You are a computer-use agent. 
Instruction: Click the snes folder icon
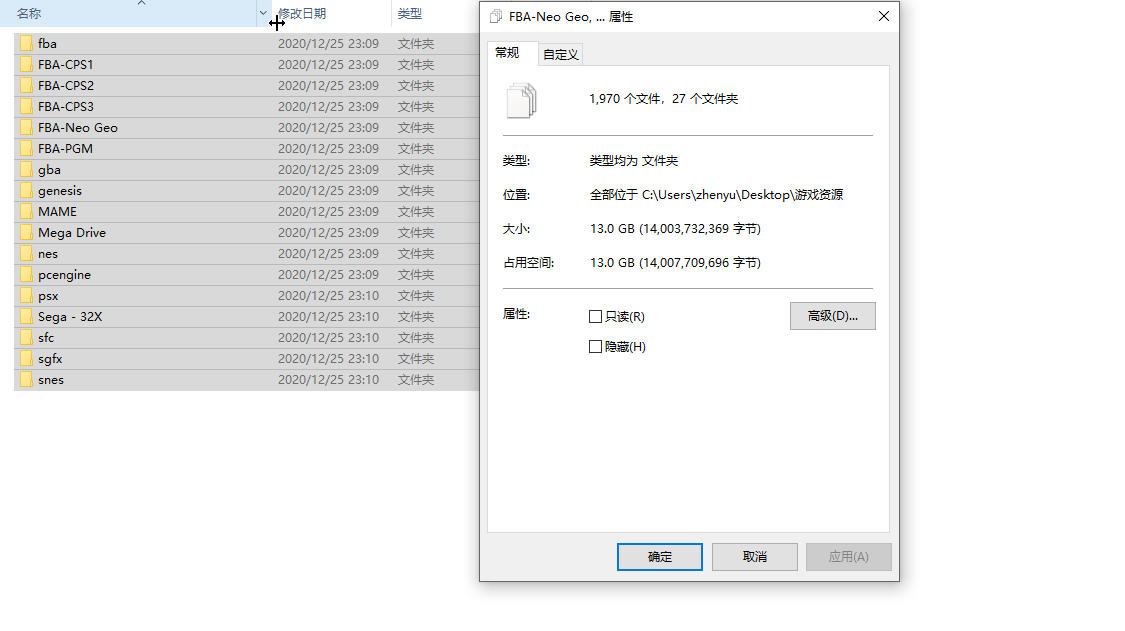(27, 380)
